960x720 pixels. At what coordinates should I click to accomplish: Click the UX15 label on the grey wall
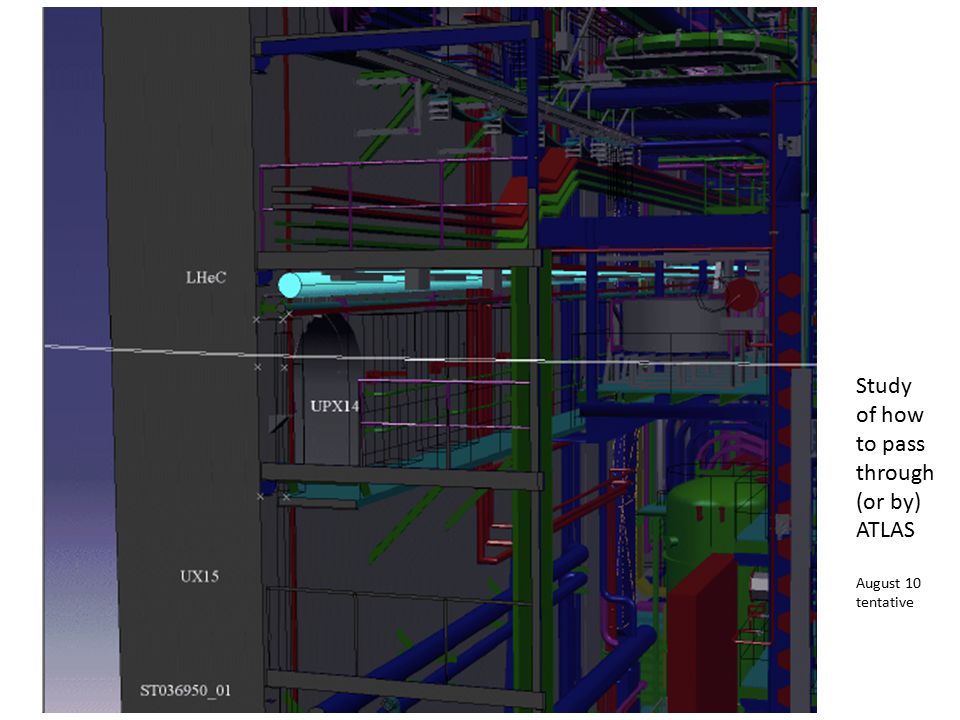pyautogui.click(x=200, y=576)
